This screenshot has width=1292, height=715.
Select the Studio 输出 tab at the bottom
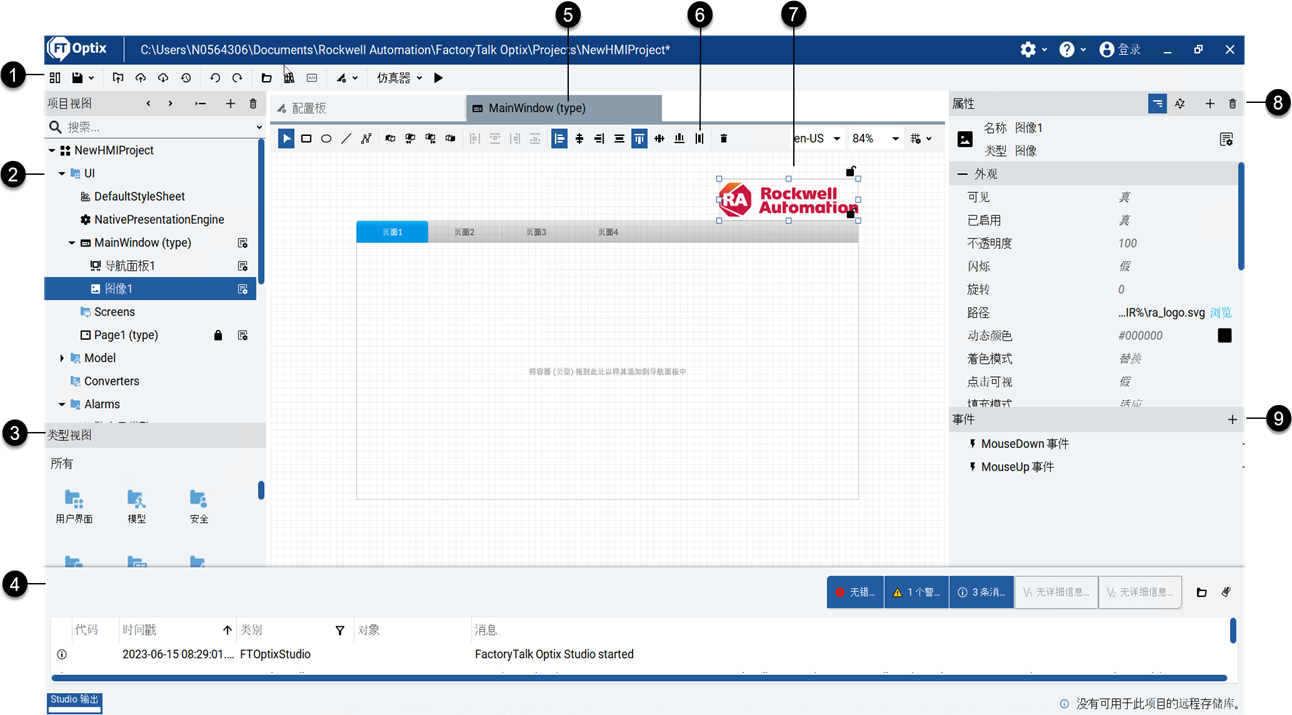tap(74, 701)
